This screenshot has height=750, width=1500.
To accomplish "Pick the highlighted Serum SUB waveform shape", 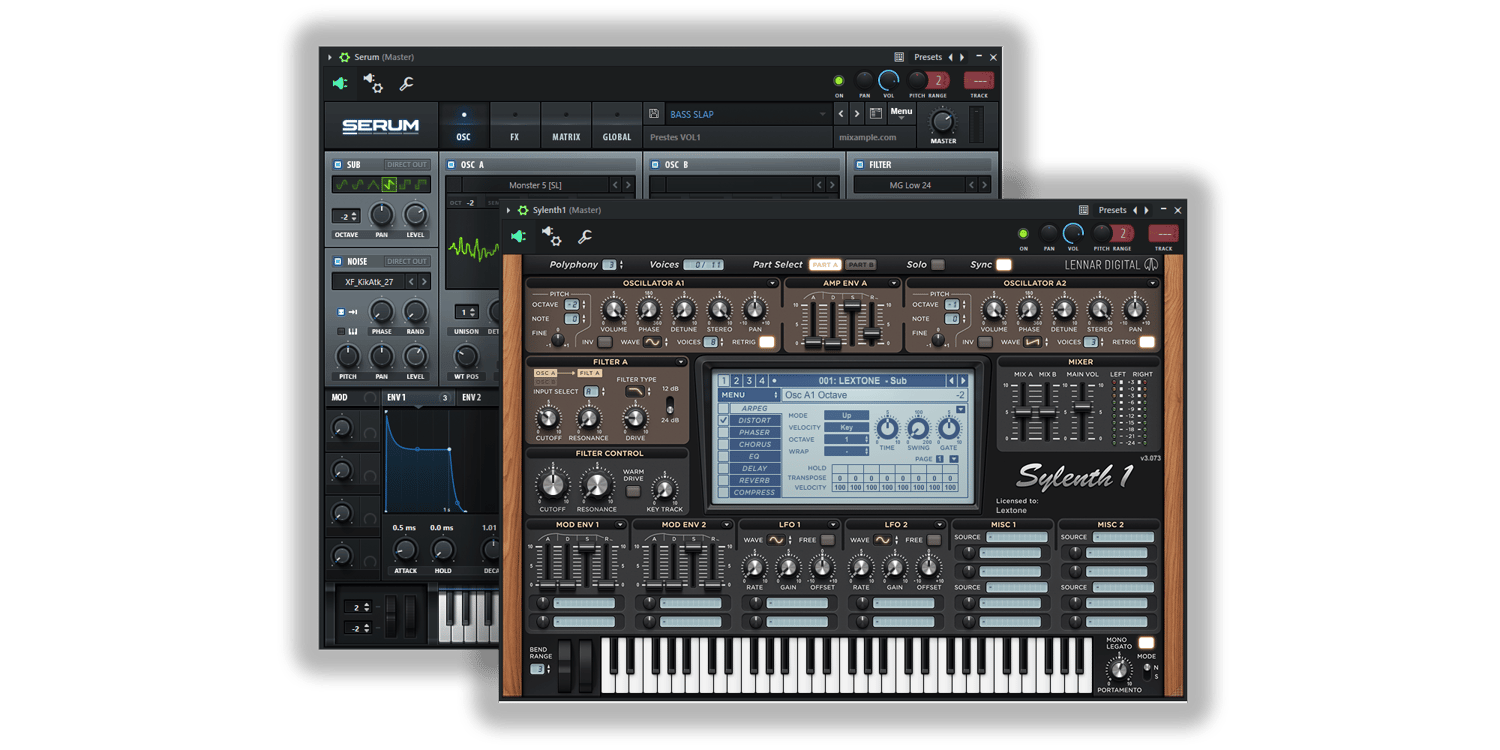I will pos(389,185).
